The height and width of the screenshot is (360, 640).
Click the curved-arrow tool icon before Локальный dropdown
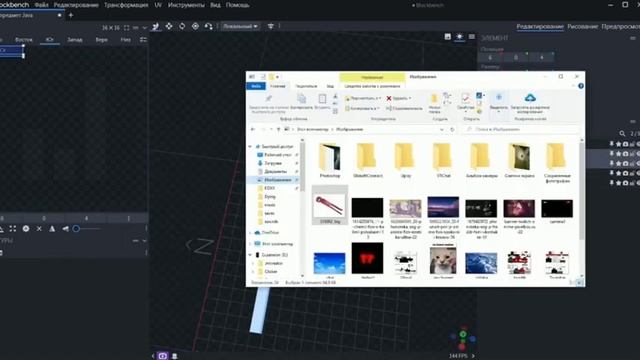(209, 26)
